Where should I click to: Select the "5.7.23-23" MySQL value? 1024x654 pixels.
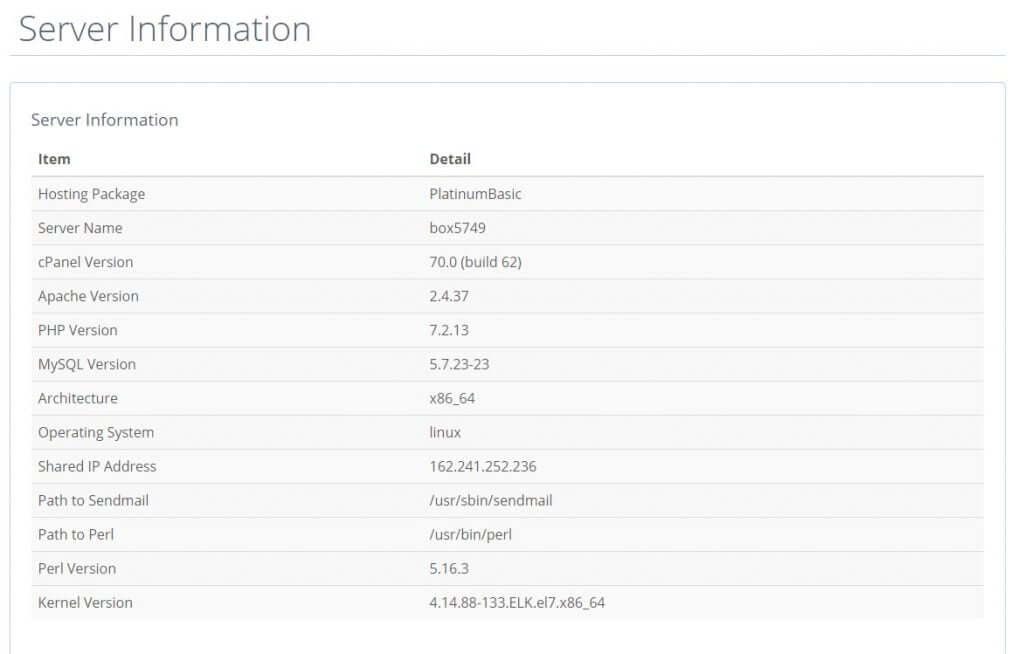[x=459, y=364]
